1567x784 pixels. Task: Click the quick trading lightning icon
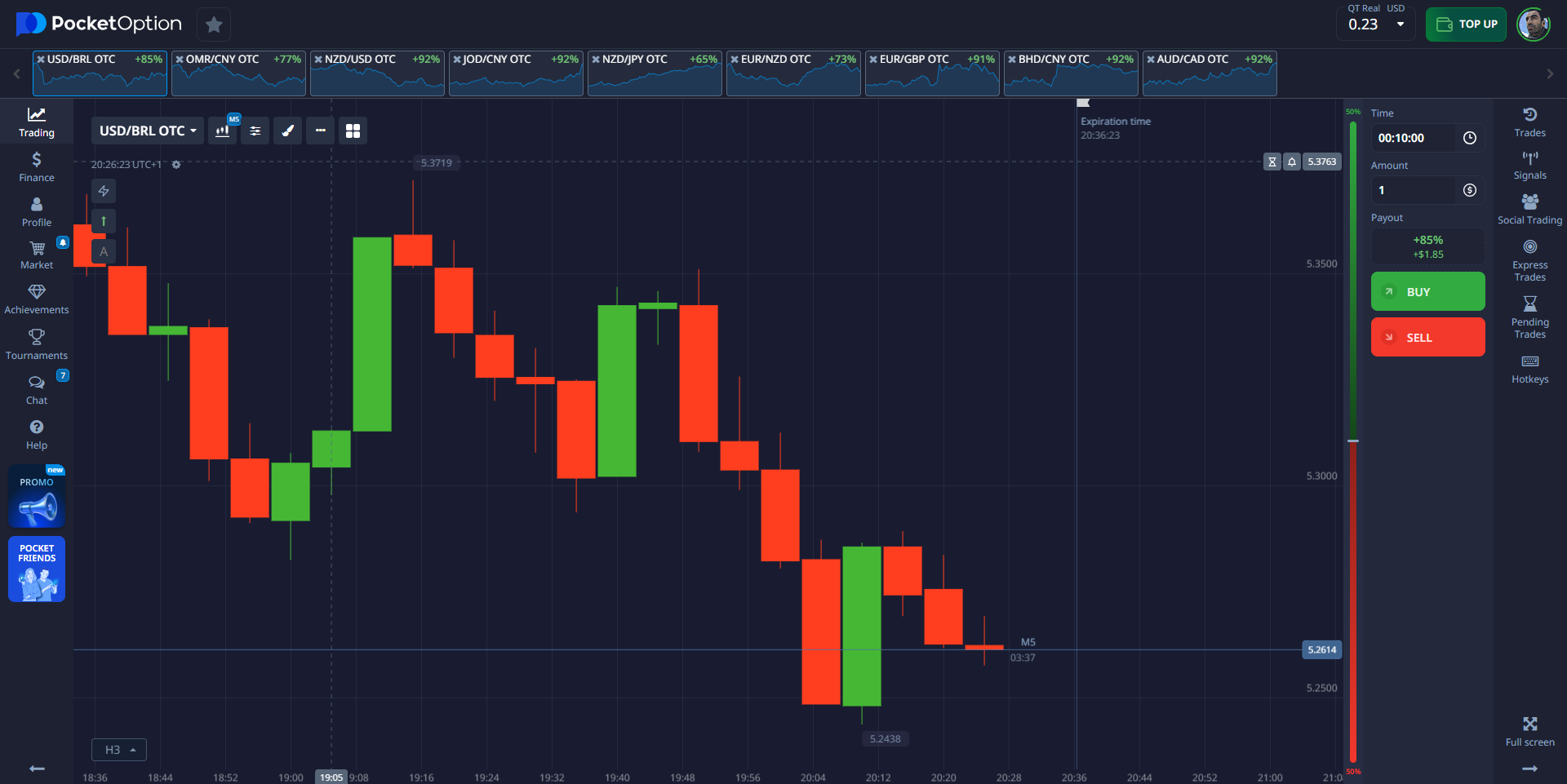point(104,191)
